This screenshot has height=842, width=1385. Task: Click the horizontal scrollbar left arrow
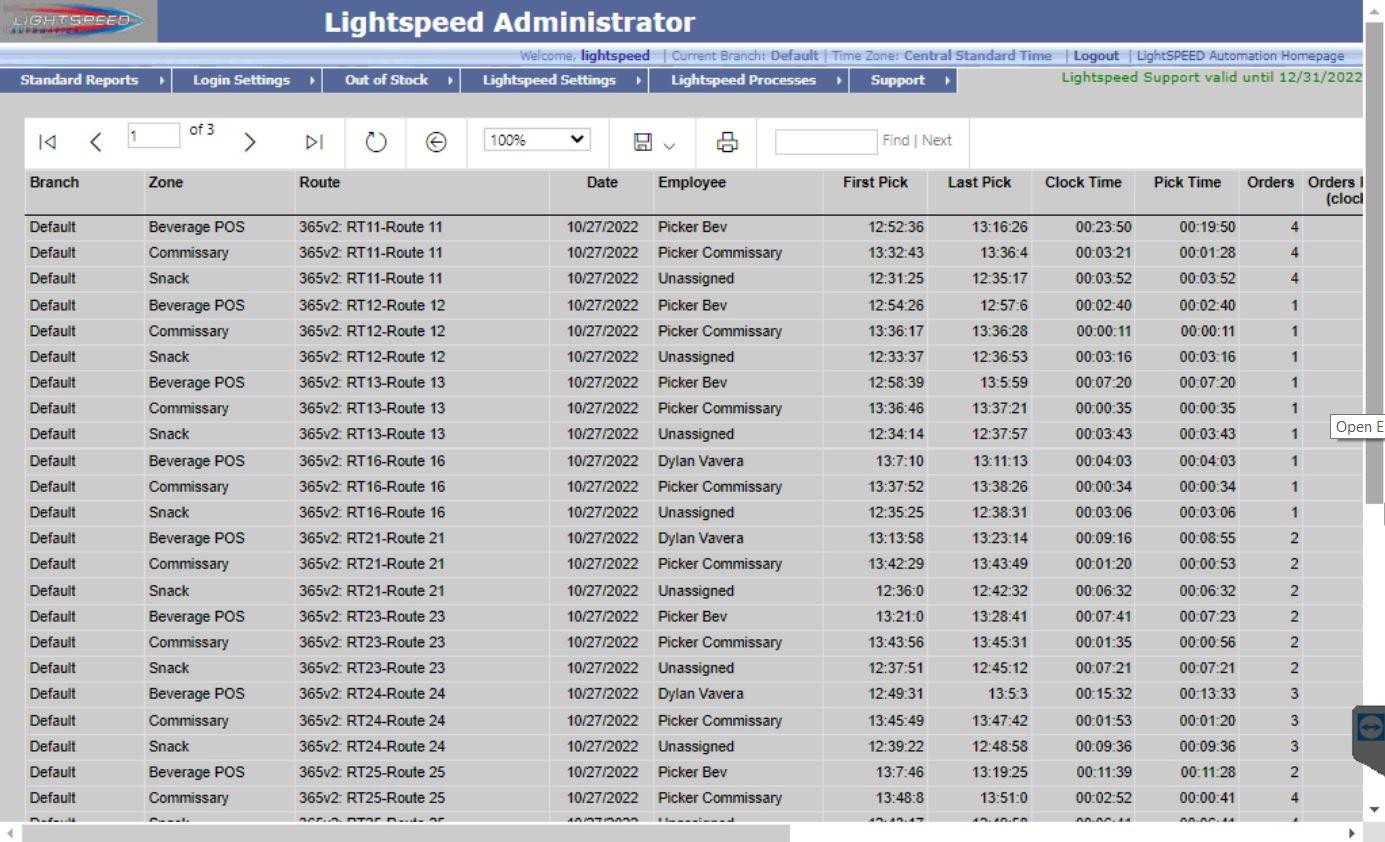10,832
